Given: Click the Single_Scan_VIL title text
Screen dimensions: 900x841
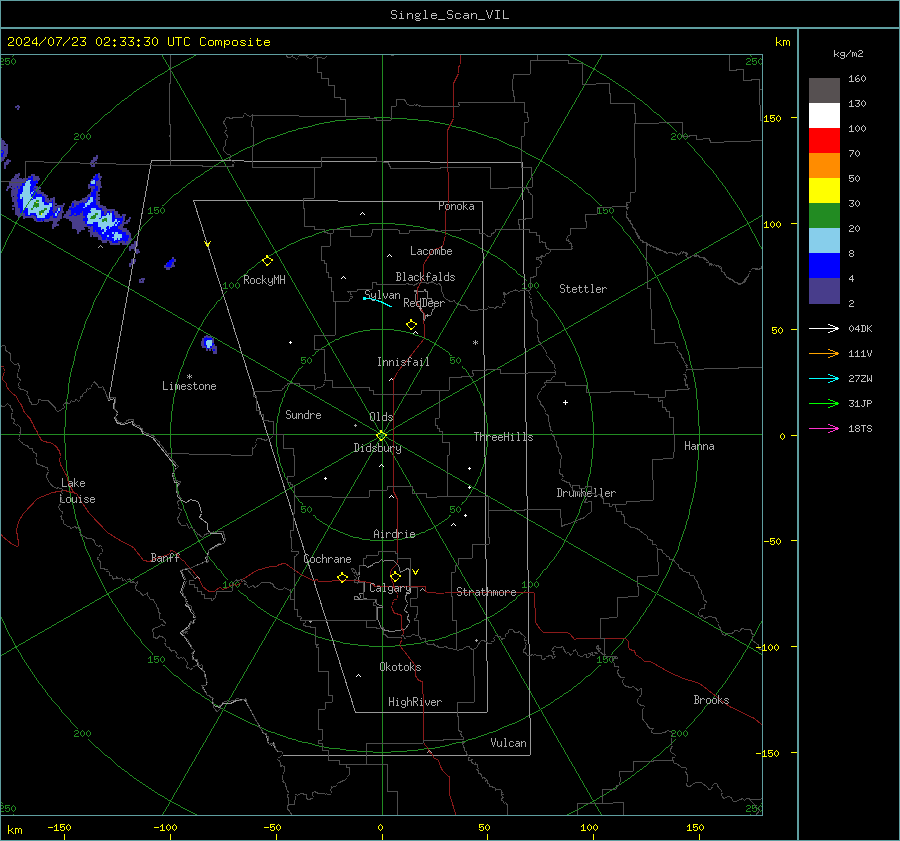Looking at the screenshot, I should (449, 15).
